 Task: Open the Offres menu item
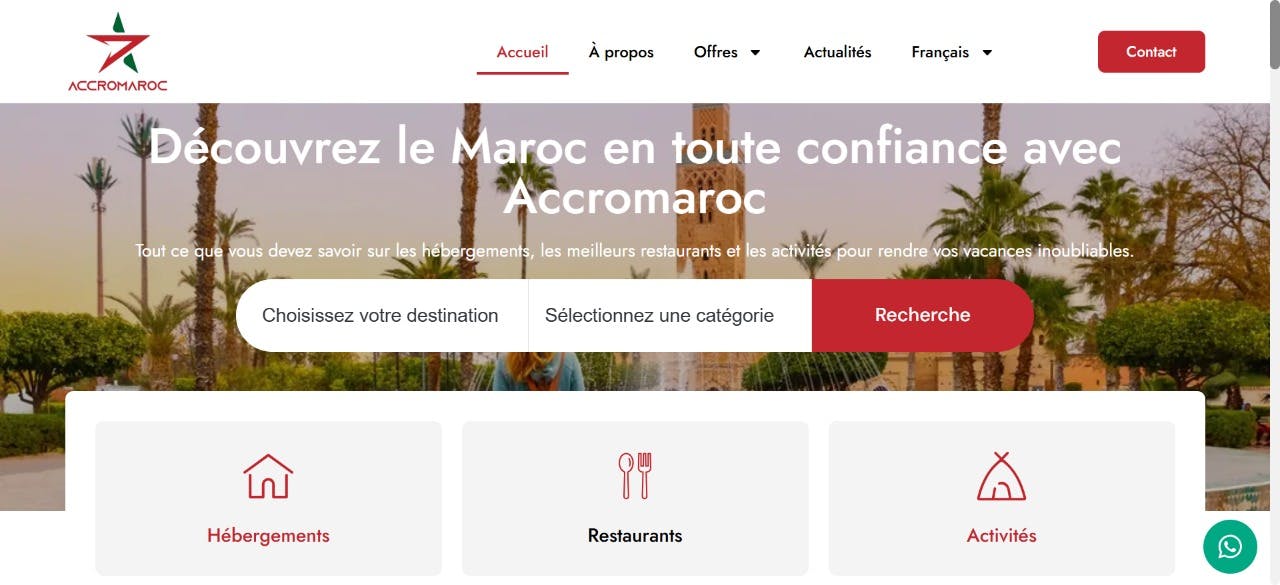pyautogui.click(x=716, y=52)
